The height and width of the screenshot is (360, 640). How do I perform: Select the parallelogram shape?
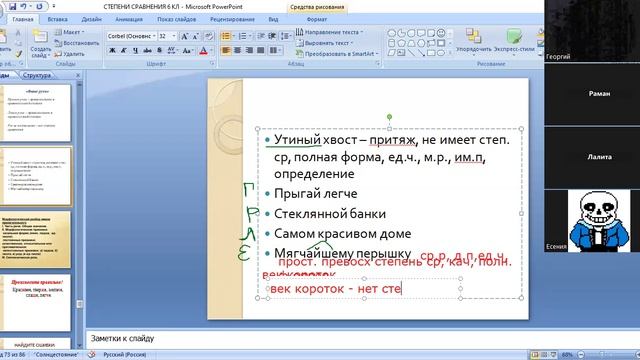click(x=391, y=53)
